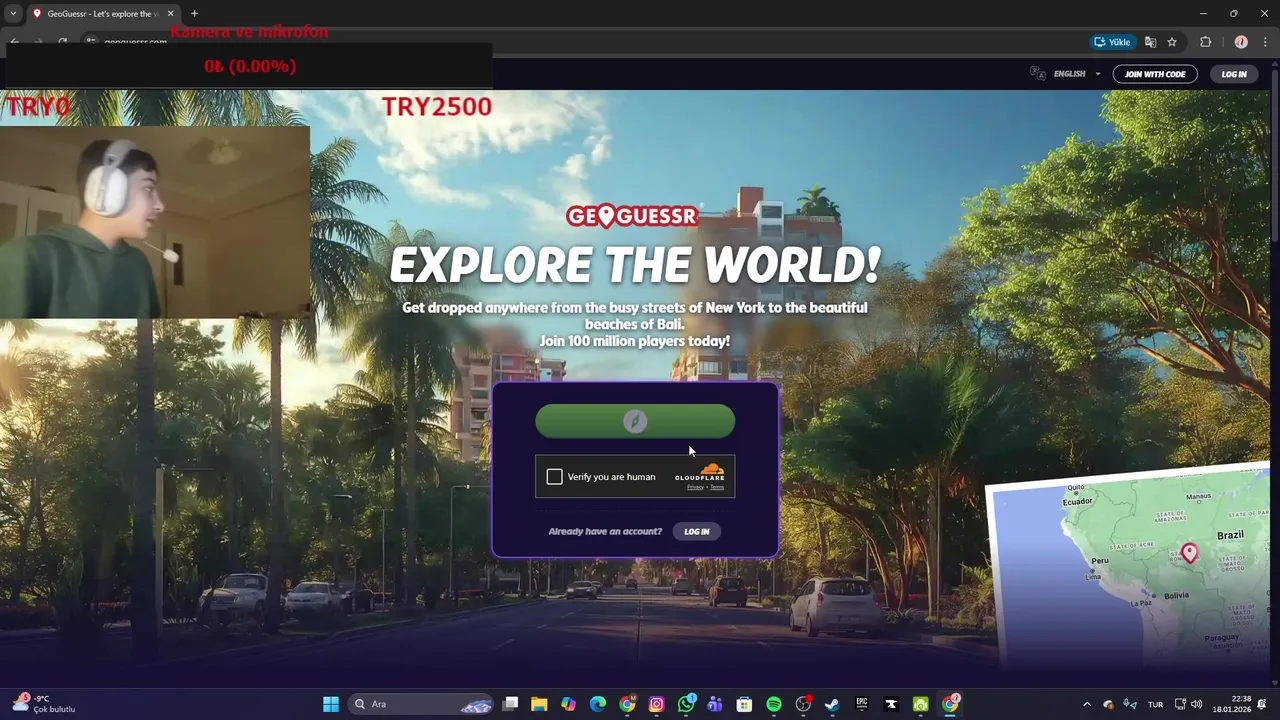Open the clock showing 22:38

pos(1231,704)
